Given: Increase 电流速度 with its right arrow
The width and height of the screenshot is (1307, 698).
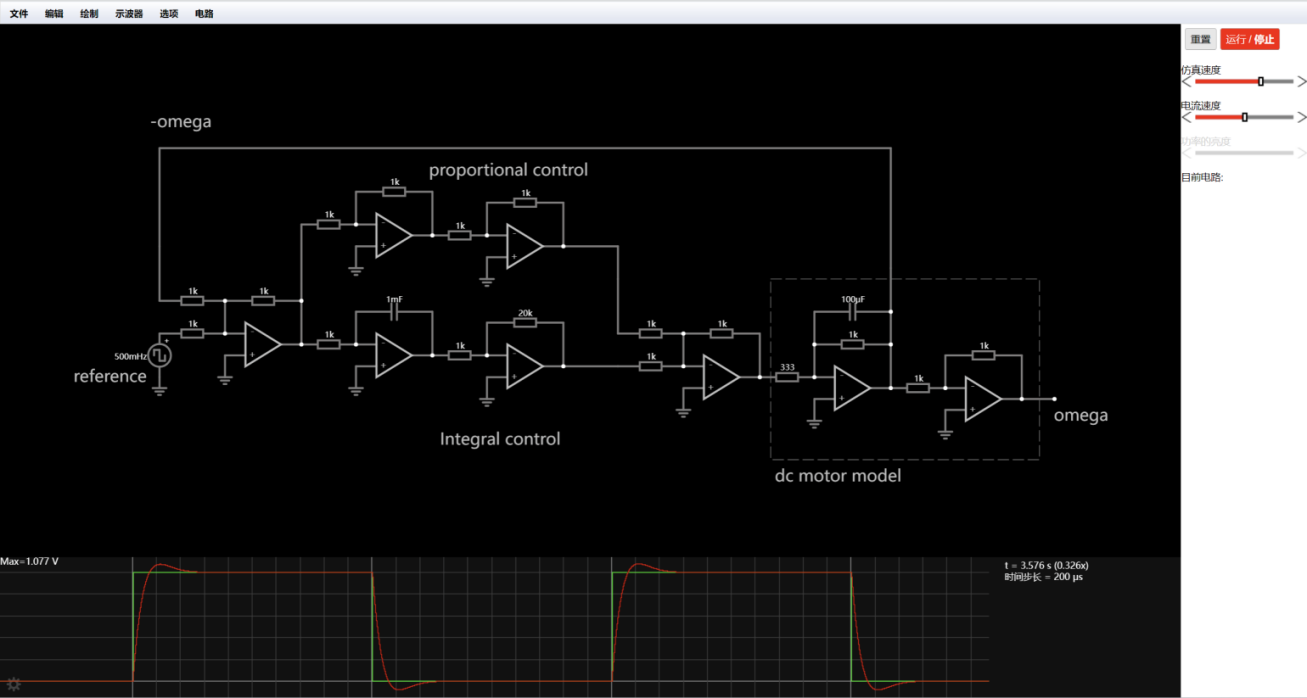Looking at the screenshot, I should click(1301, 117).
